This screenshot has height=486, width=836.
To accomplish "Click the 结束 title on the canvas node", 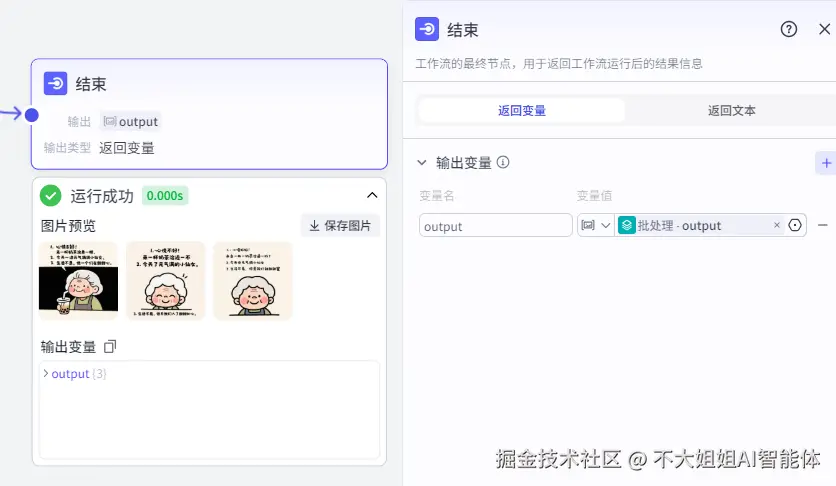I will click(x=91, y=84).
